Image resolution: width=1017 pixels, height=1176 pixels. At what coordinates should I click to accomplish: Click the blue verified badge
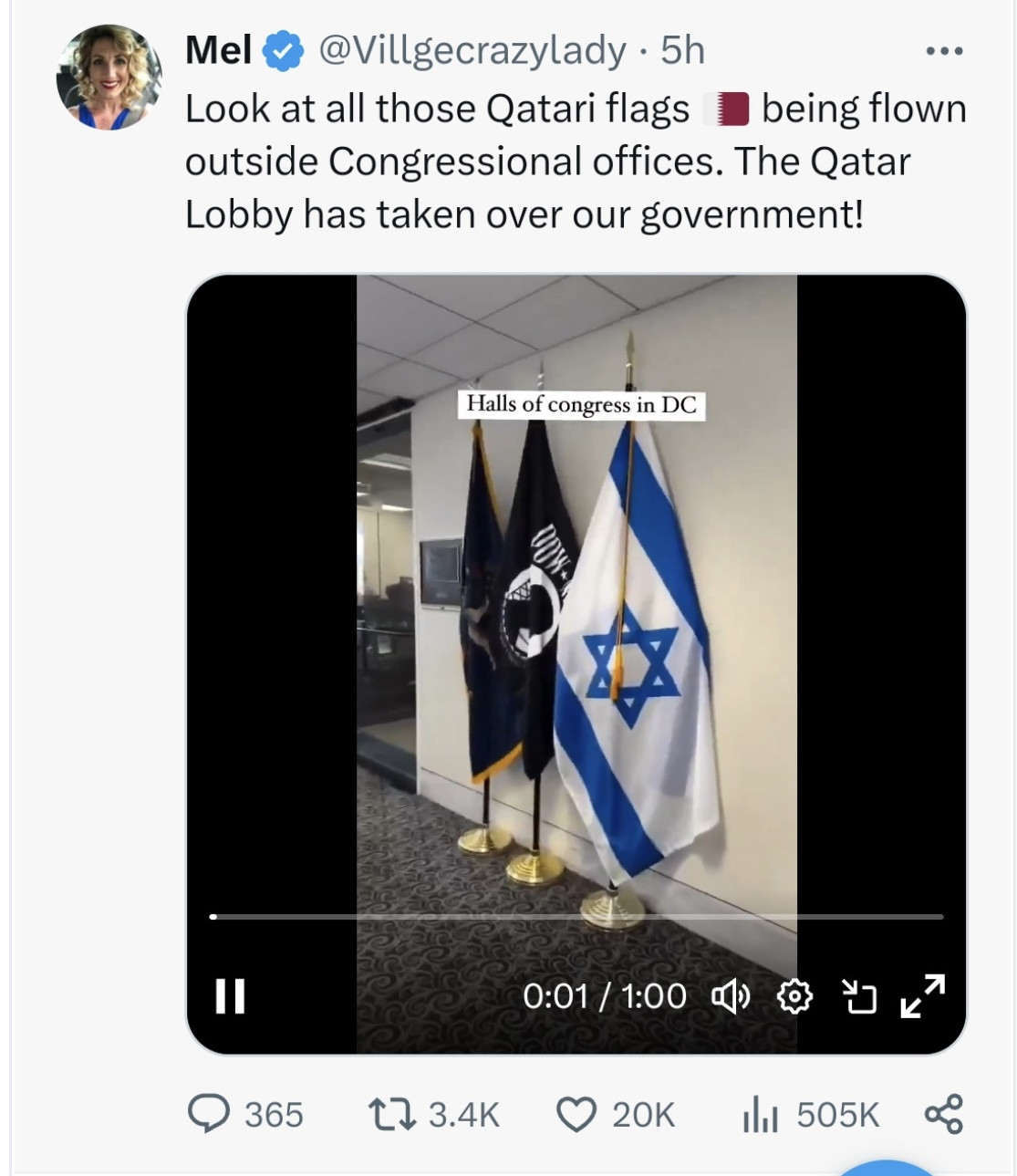(284, 51)
